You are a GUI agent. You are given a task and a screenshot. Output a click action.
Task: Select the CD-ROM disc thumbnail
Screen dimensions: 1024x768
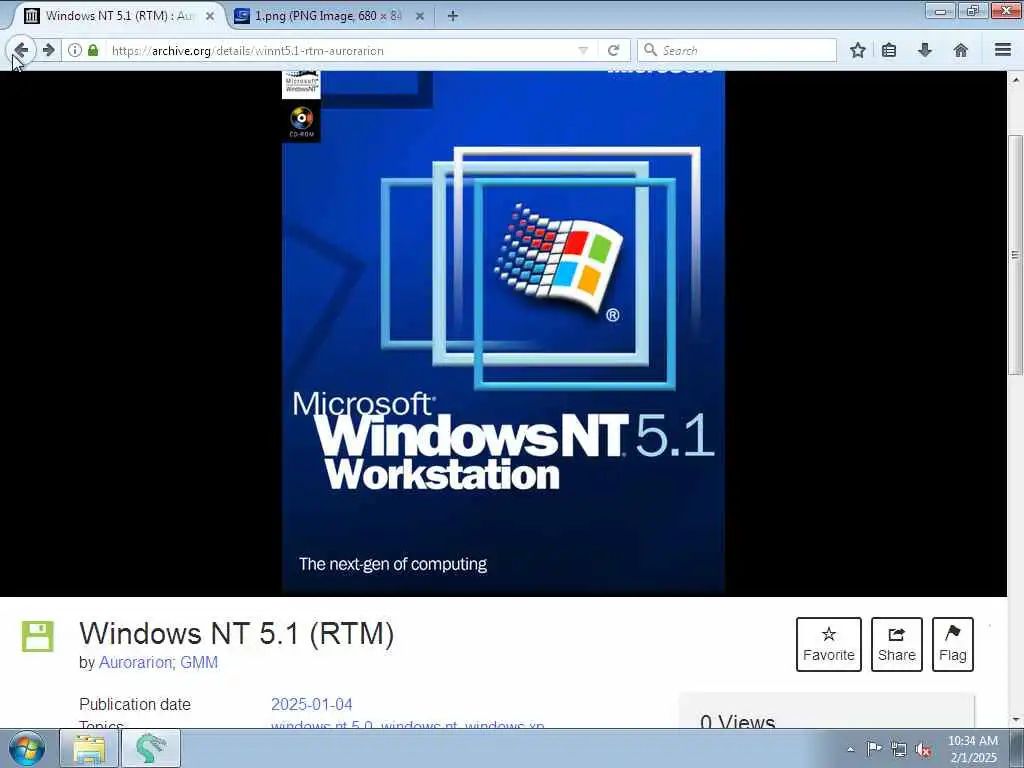[x=302, y=121]
